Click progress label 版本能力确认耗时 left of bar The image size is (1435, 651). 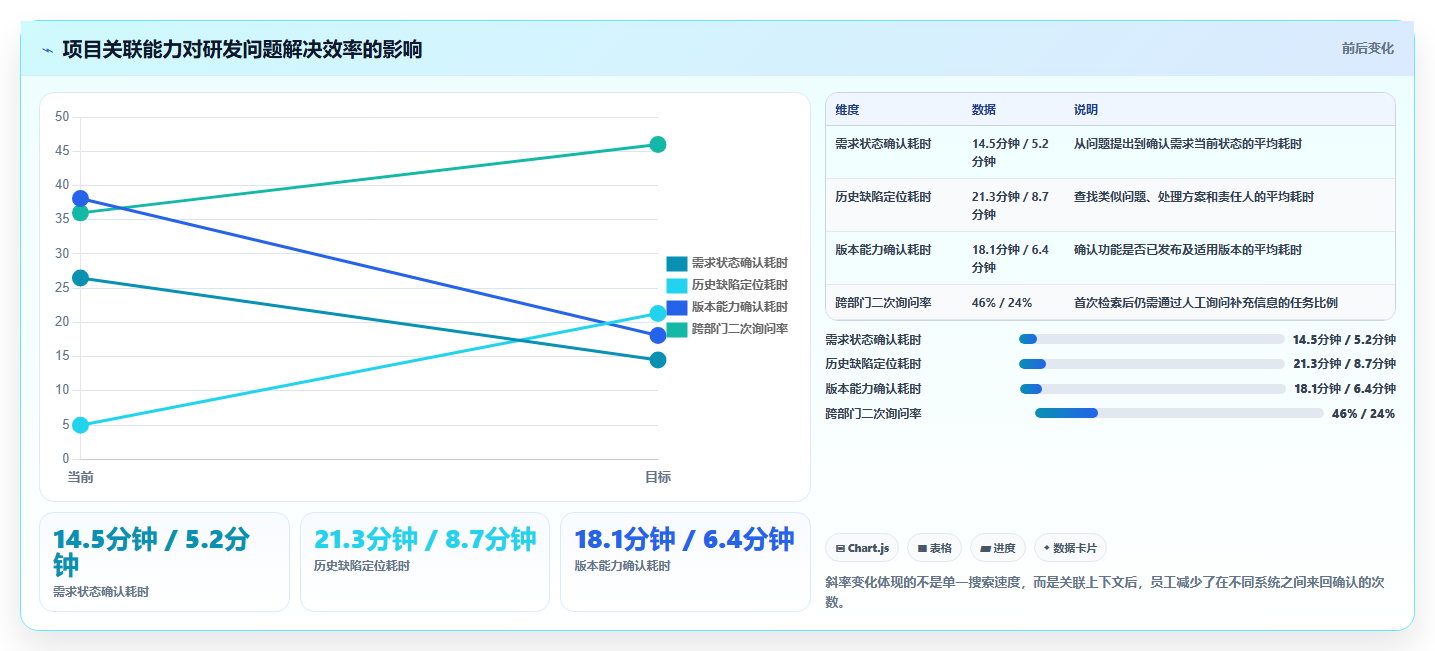[x=873, y=389]
